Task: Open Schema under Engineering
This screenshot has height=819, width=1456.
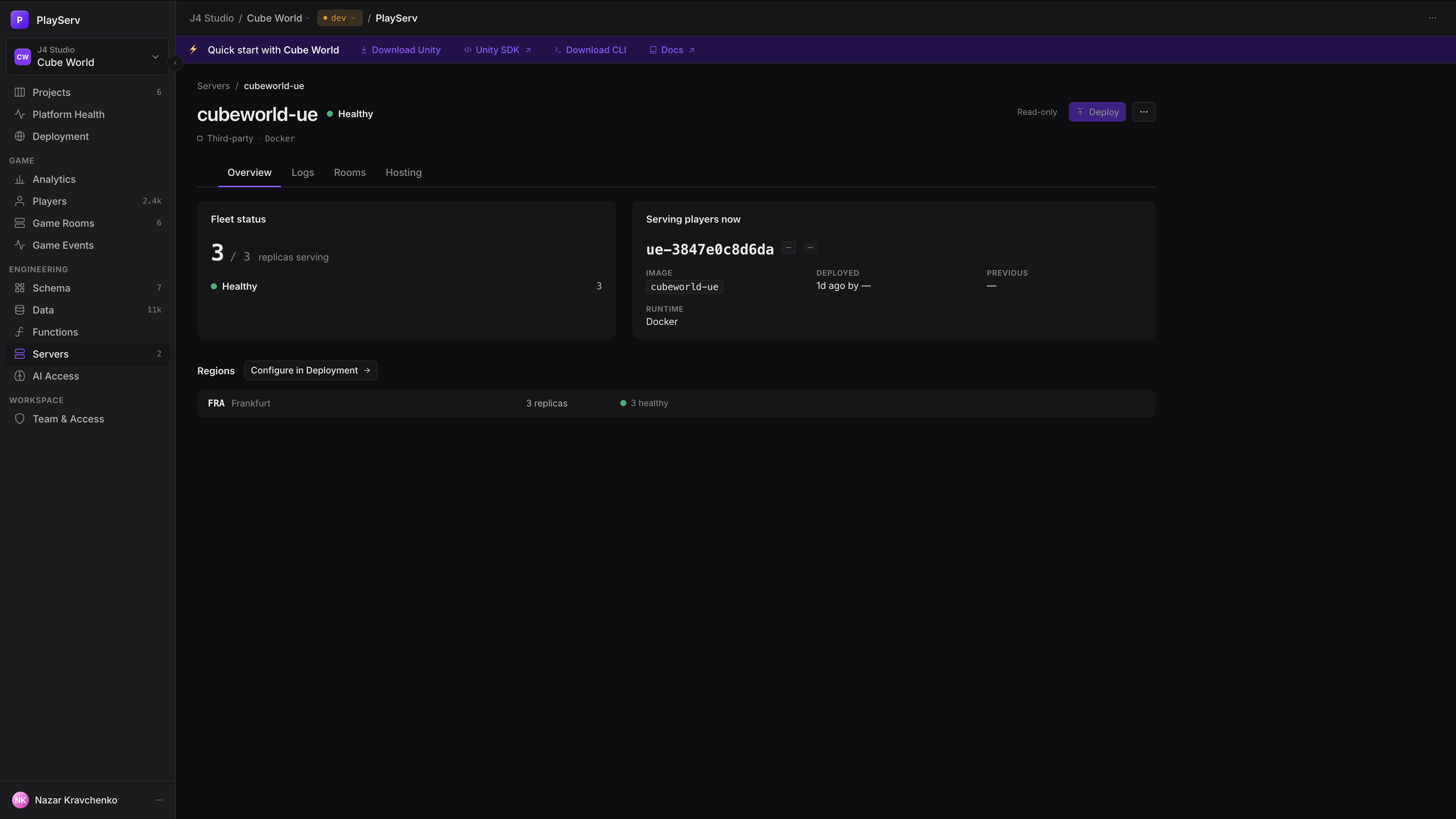Action: tap(88, 288)
